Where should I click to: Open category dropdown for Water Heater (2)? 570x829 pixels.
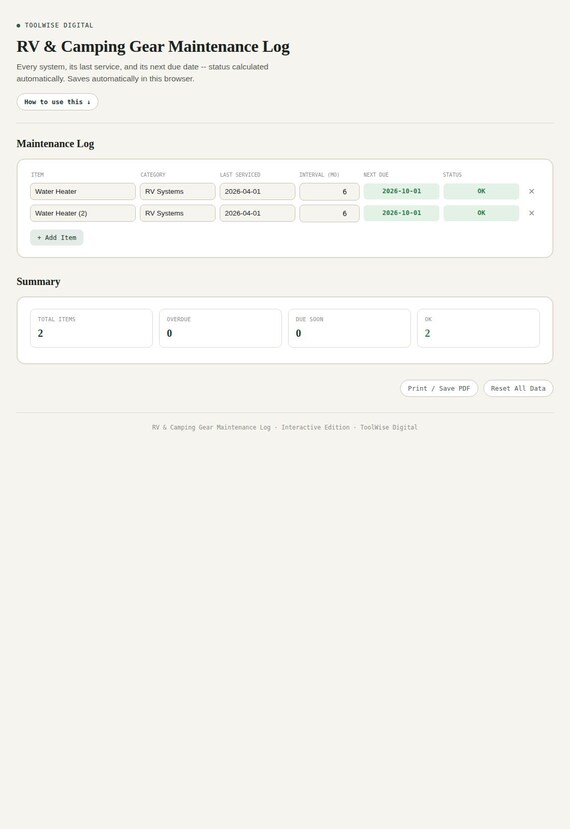pos(178,213)
